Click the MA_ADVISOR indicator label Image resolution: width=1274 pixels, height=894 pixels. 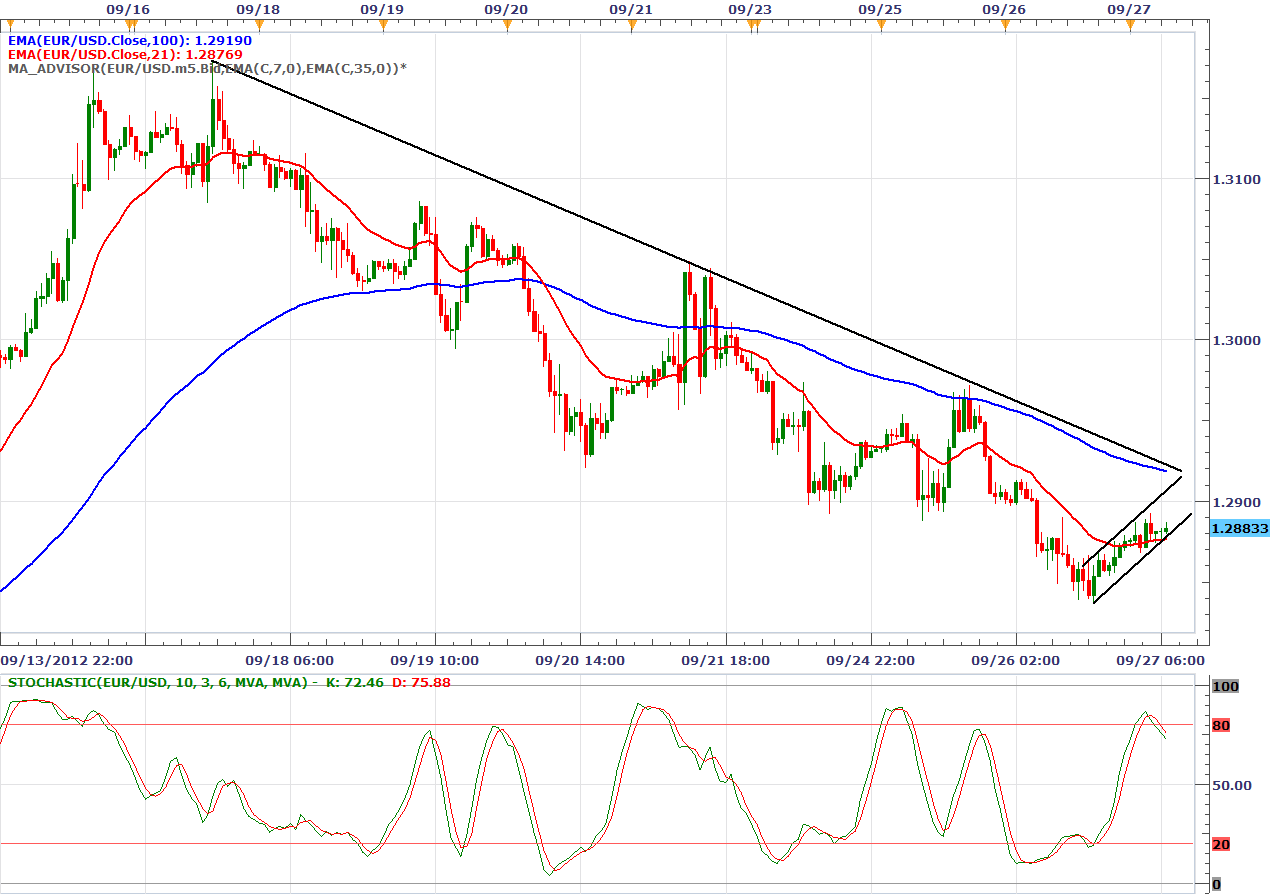tap(207, 68)
